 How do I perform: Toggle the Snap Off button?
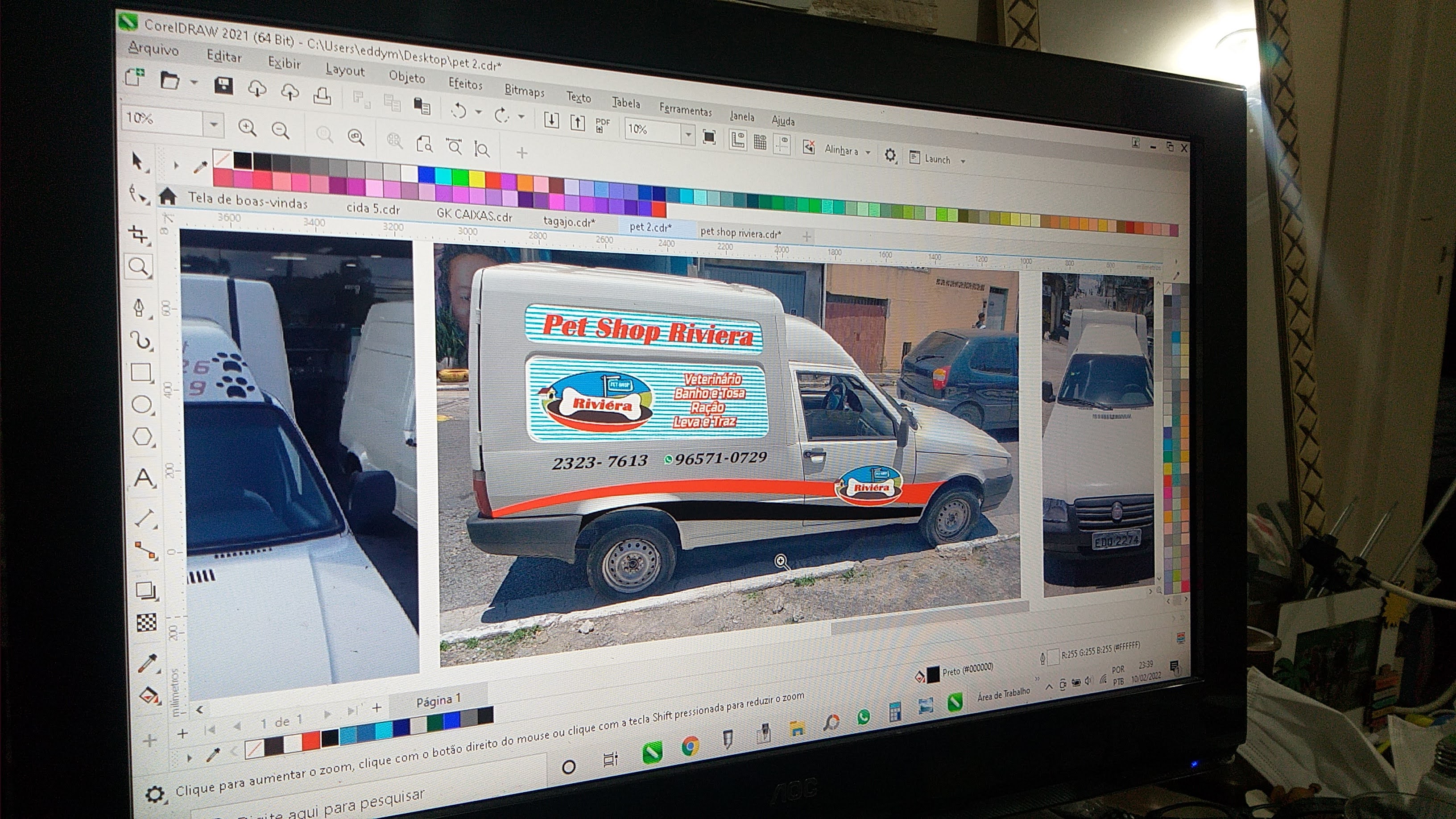(809, 148)
